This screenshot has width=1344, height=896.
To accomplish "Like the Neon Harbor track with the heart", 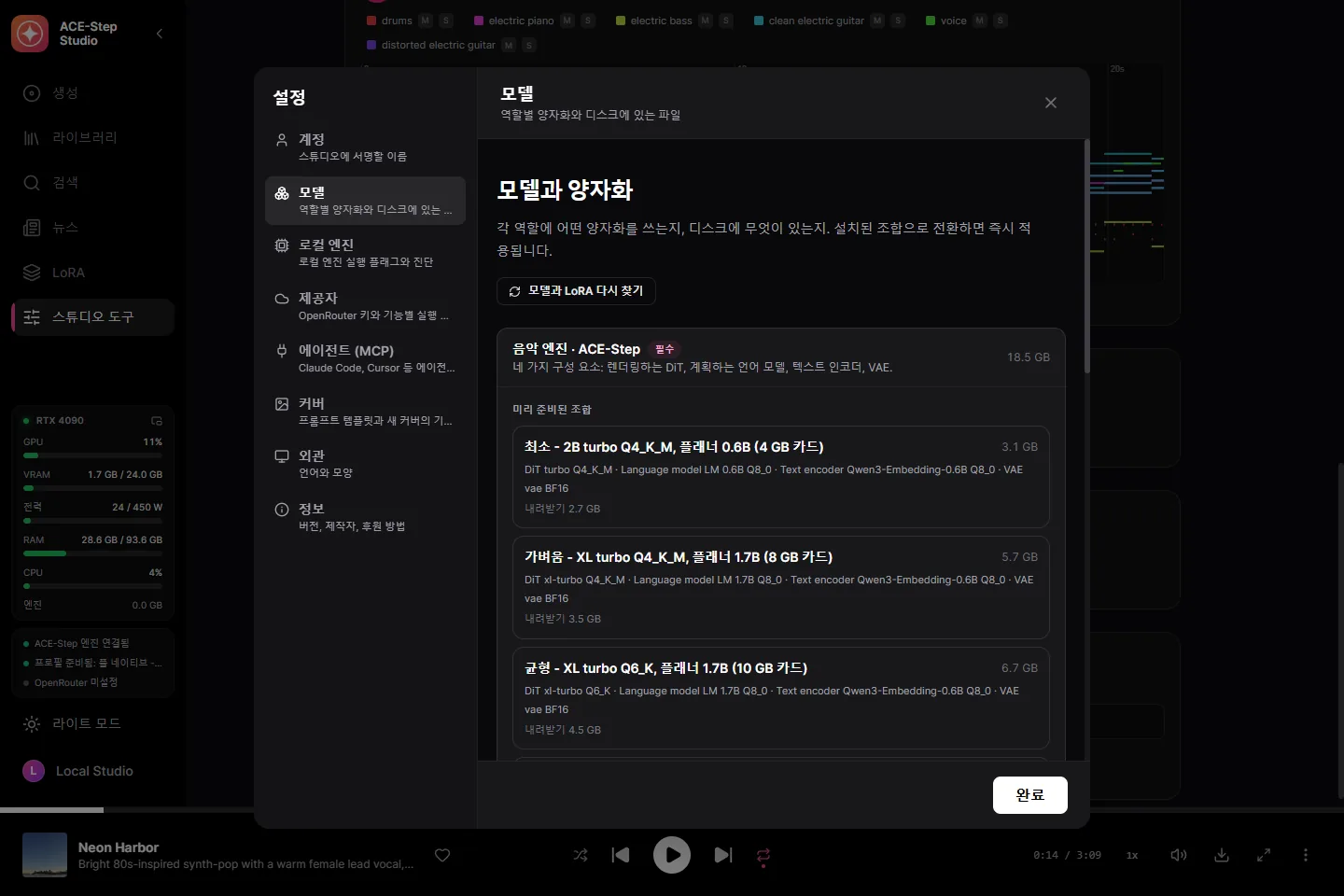I will point(442,855).
